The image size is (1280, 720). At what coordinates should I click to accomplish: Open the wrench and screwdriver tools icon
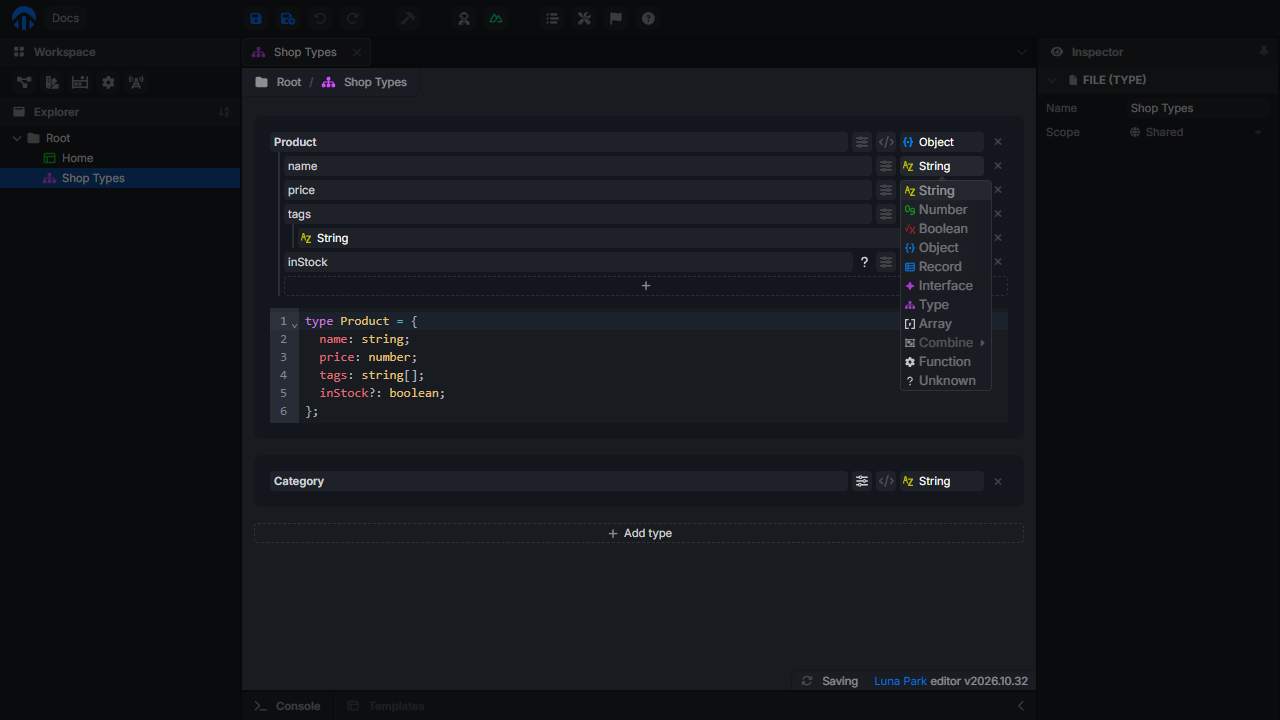pos(584,18)
